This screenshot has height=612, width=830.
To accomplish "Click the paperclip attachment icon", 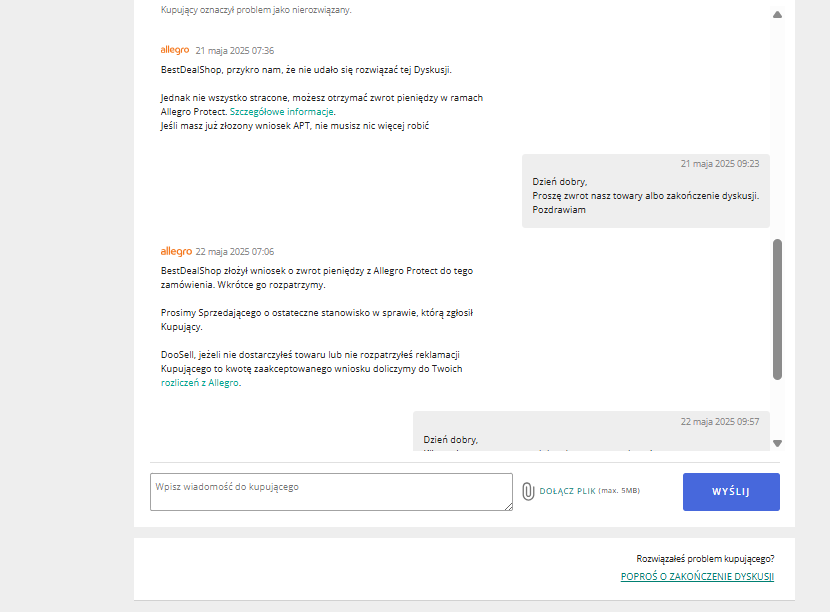I will click(x=528, y=491).
